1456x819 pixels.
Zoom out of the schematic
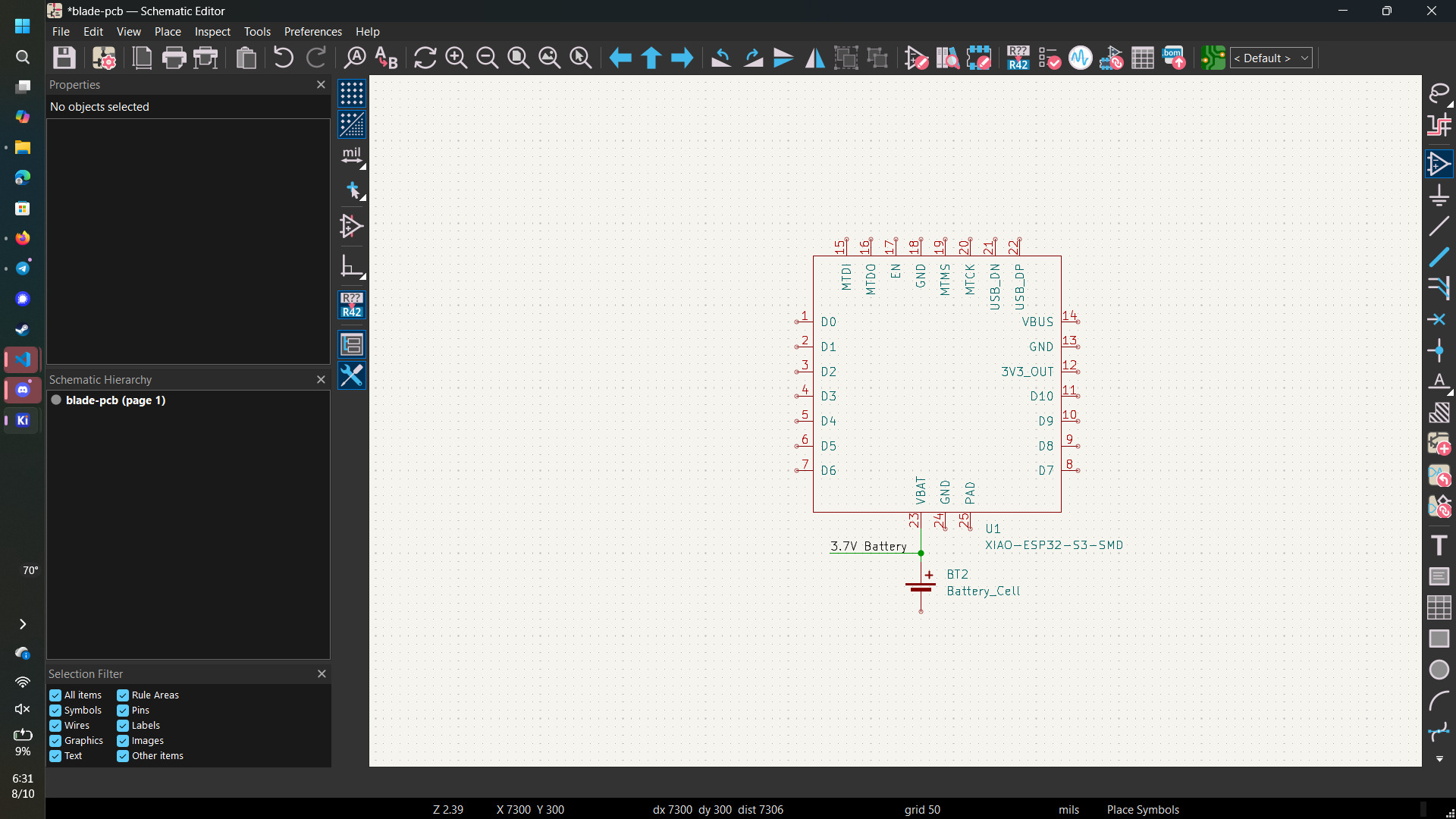point(488,58)
